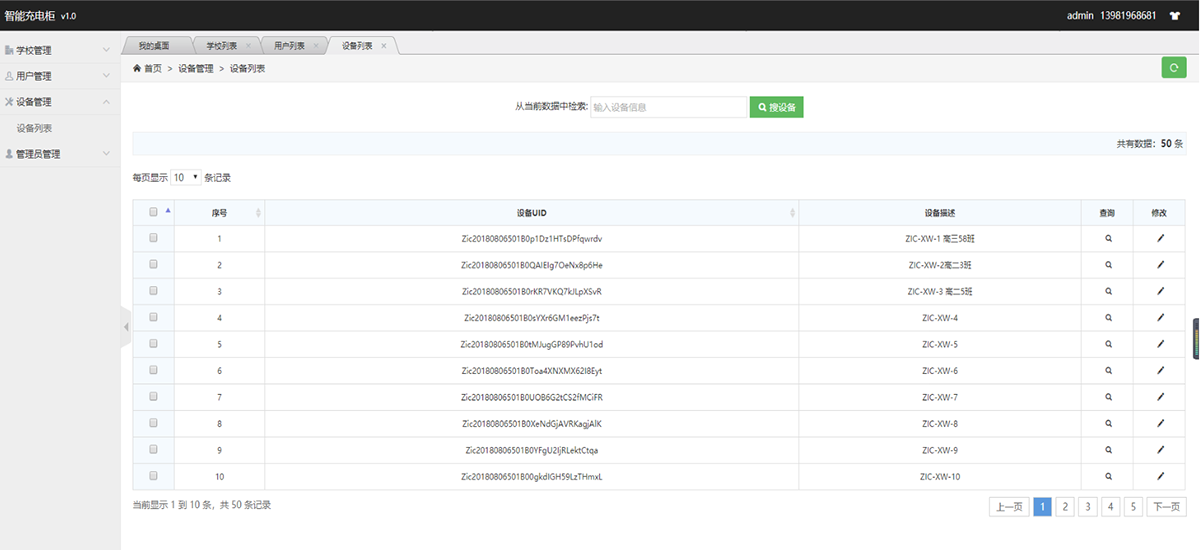The width and height of the screenshot is (1200, 550).
Task: Click the green refresh icon button
Action: tap(1173, 68)
